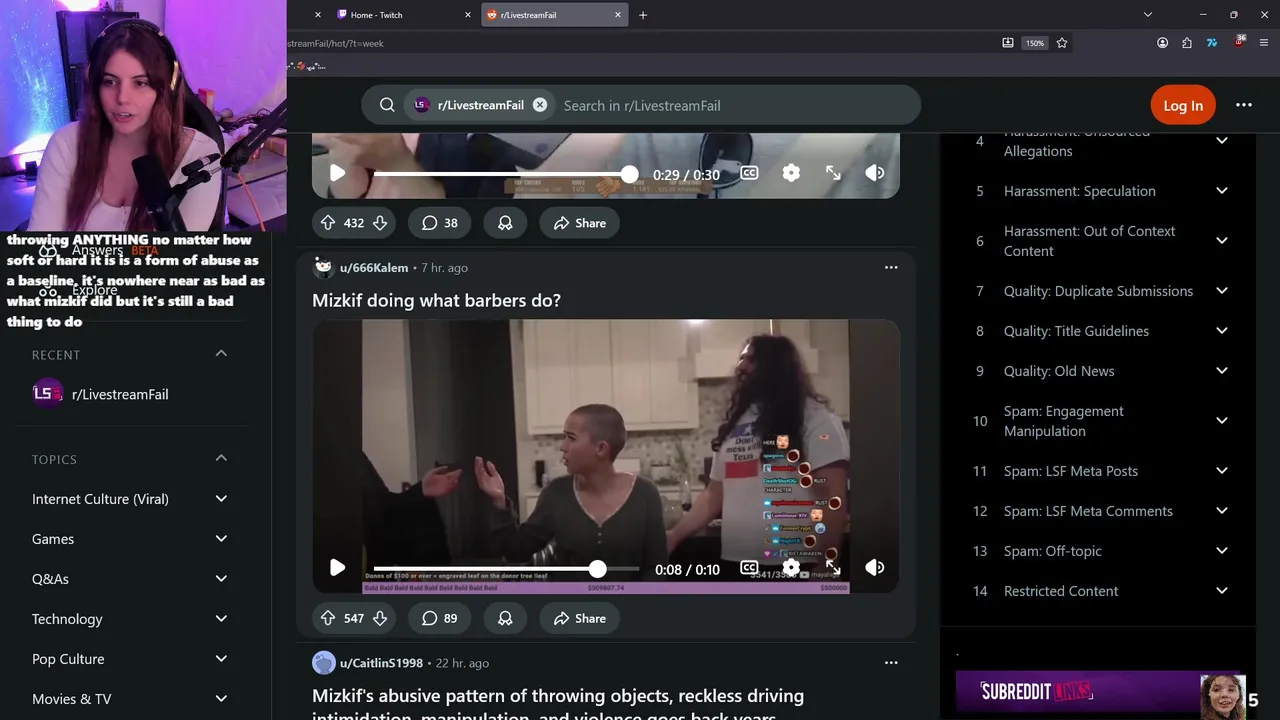Mute the barber video volume
This screenshot has height=720, width=1280.
coord(875,568)
